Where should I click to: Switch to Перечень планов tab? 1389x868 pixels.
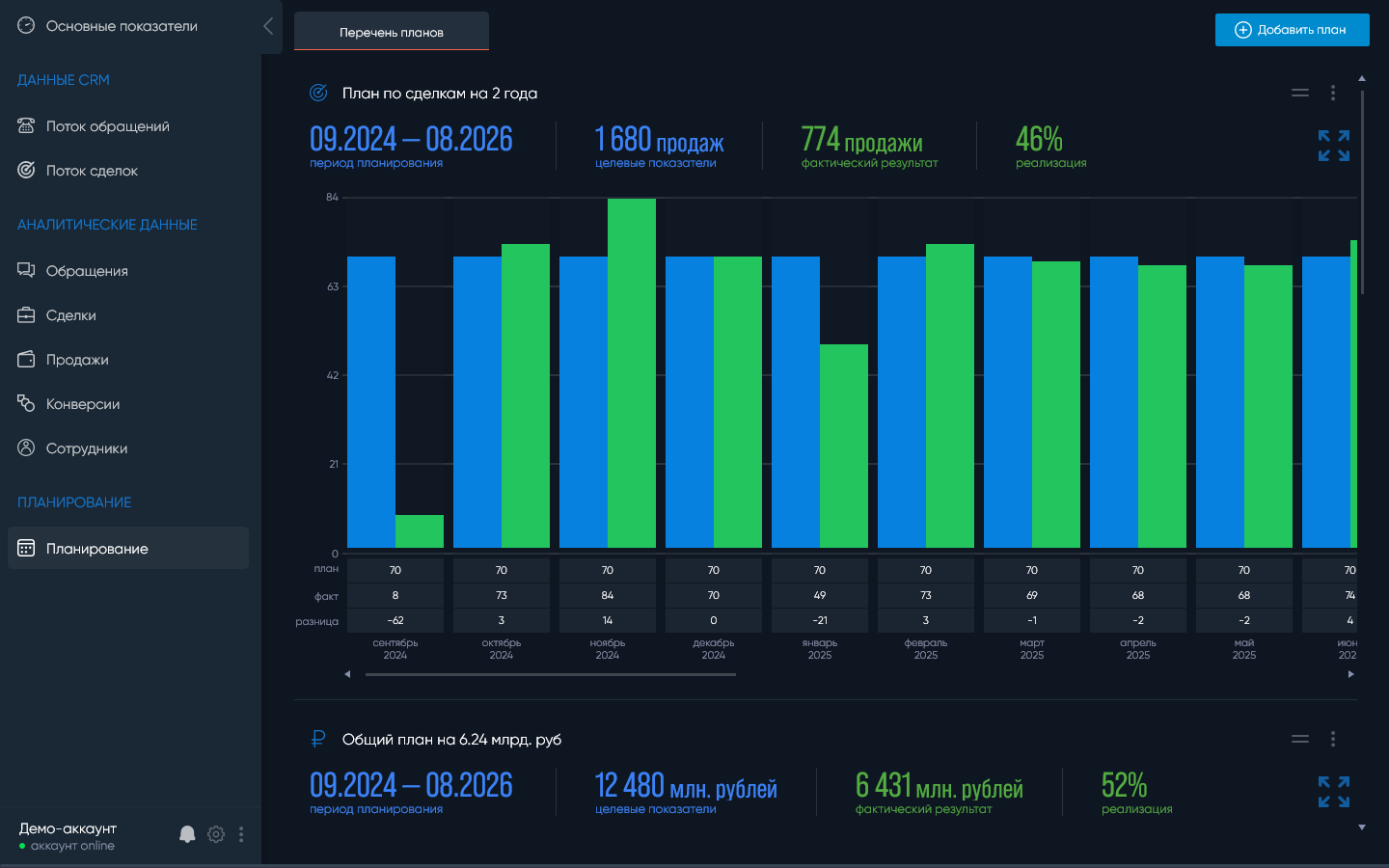click(392, 31)
